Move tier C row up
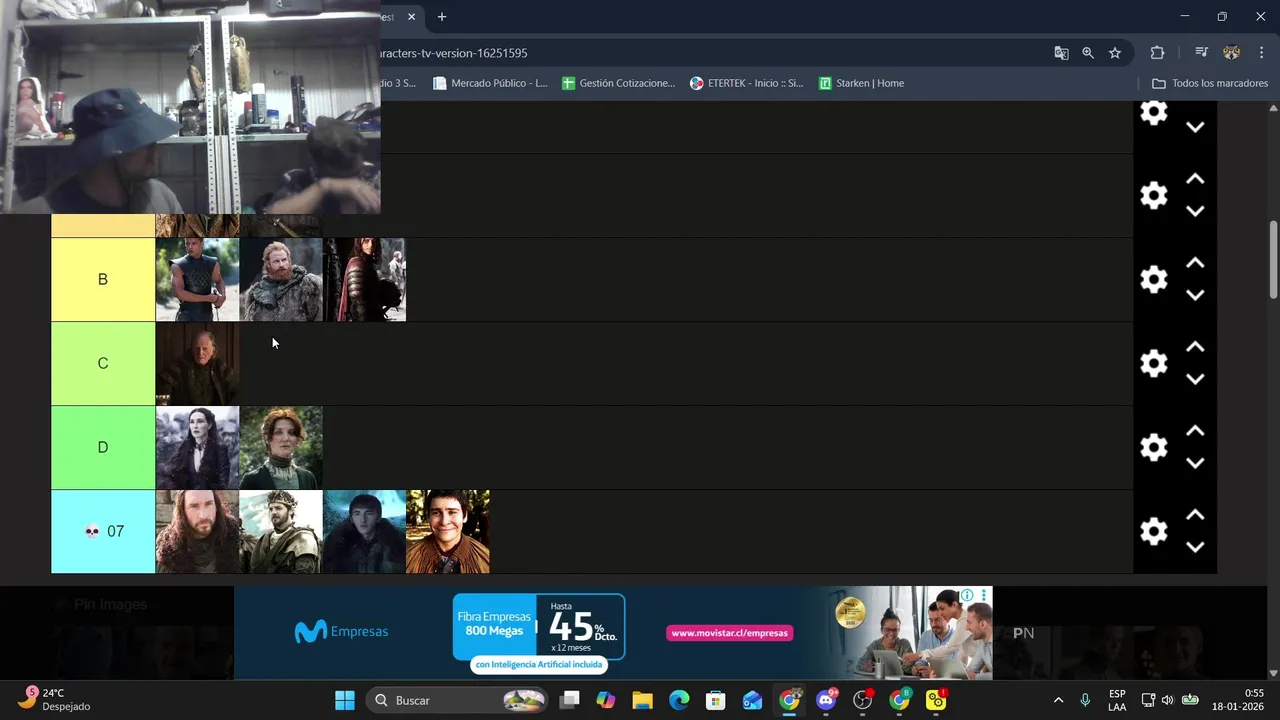This screenshot has width=1280, height=720. [1195, 347]
